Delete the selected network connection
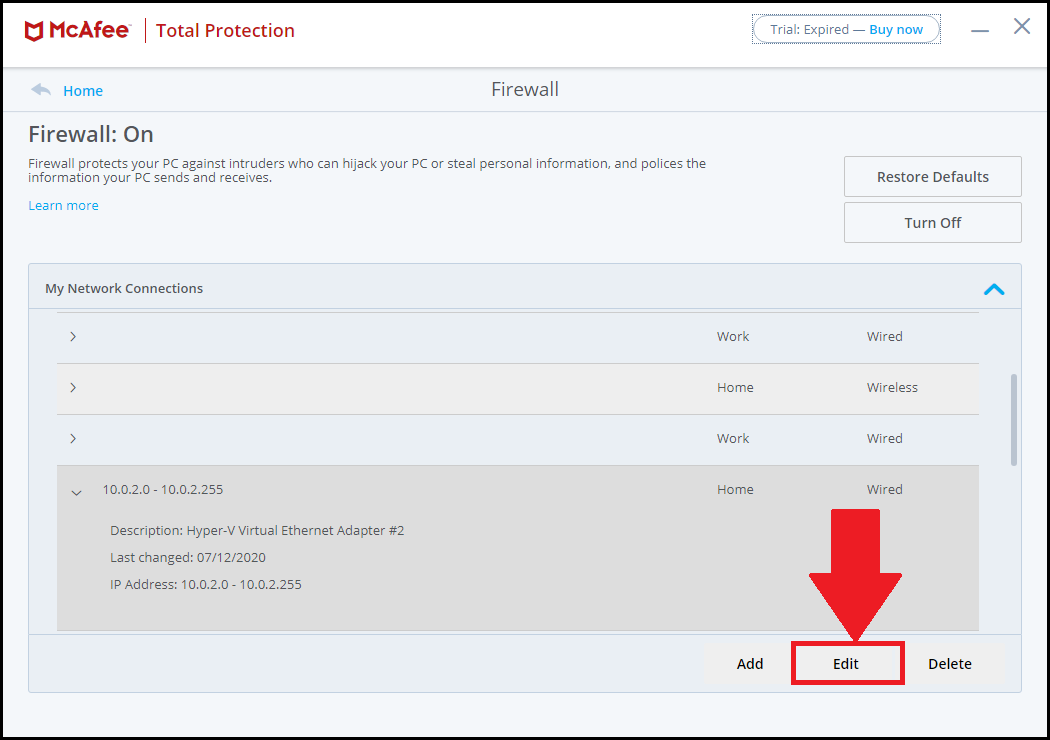This screenshot has height=740, width=1050. click(x=949, y=664)
